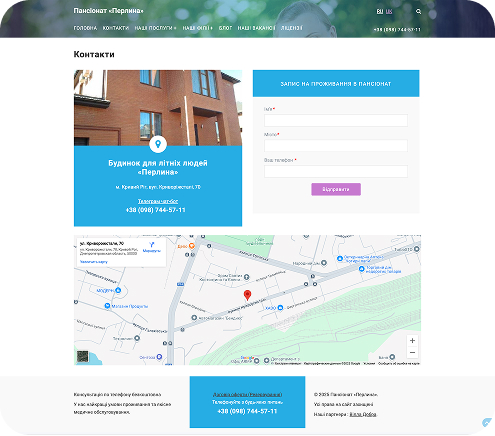Click the phone number input field in form
The image size is (495, 436).
(x=336, y=171)
